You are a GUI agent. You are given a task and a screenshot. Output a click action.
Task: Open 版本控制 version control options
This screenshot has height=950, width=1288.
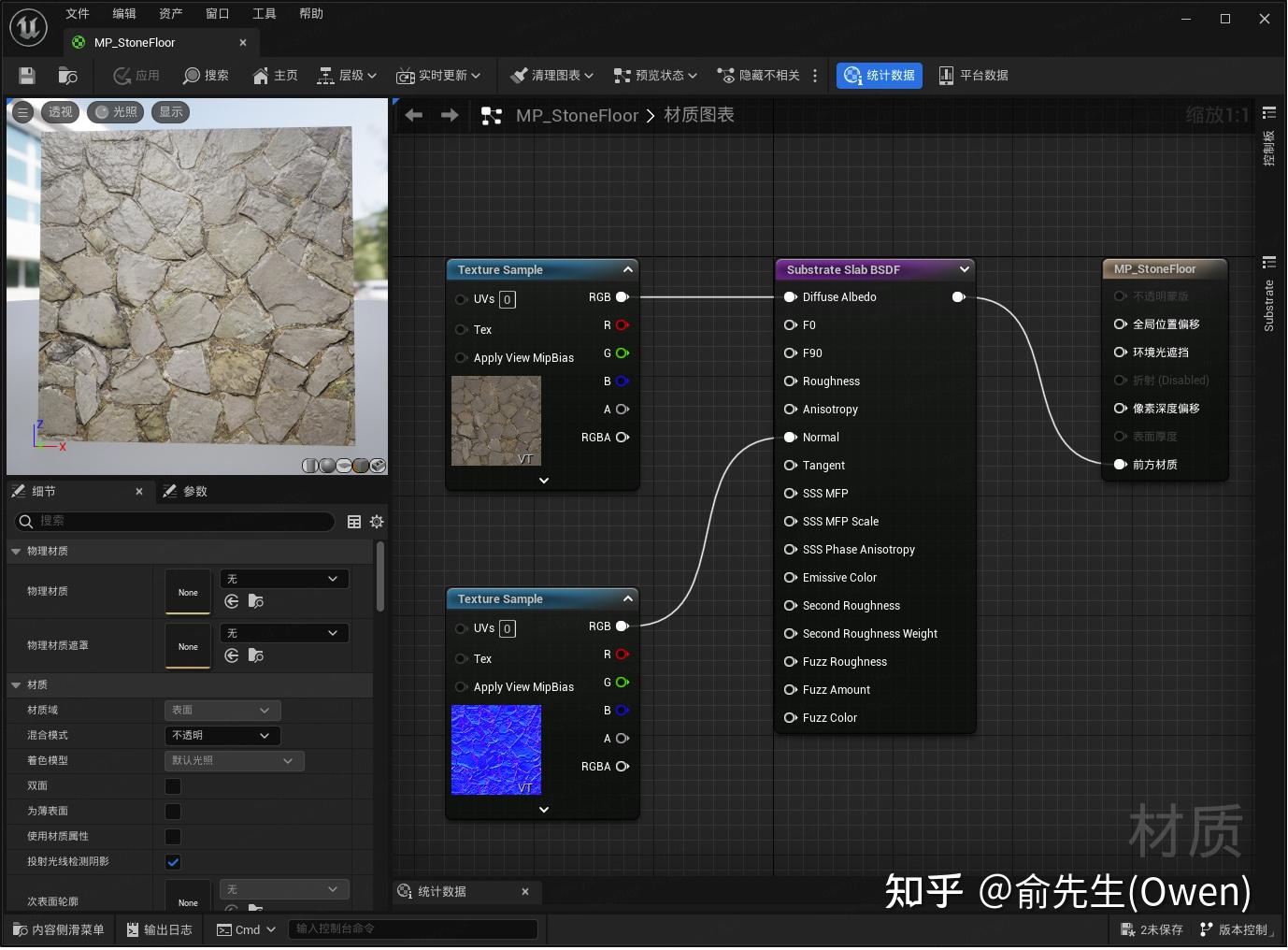pos(1236,928)
